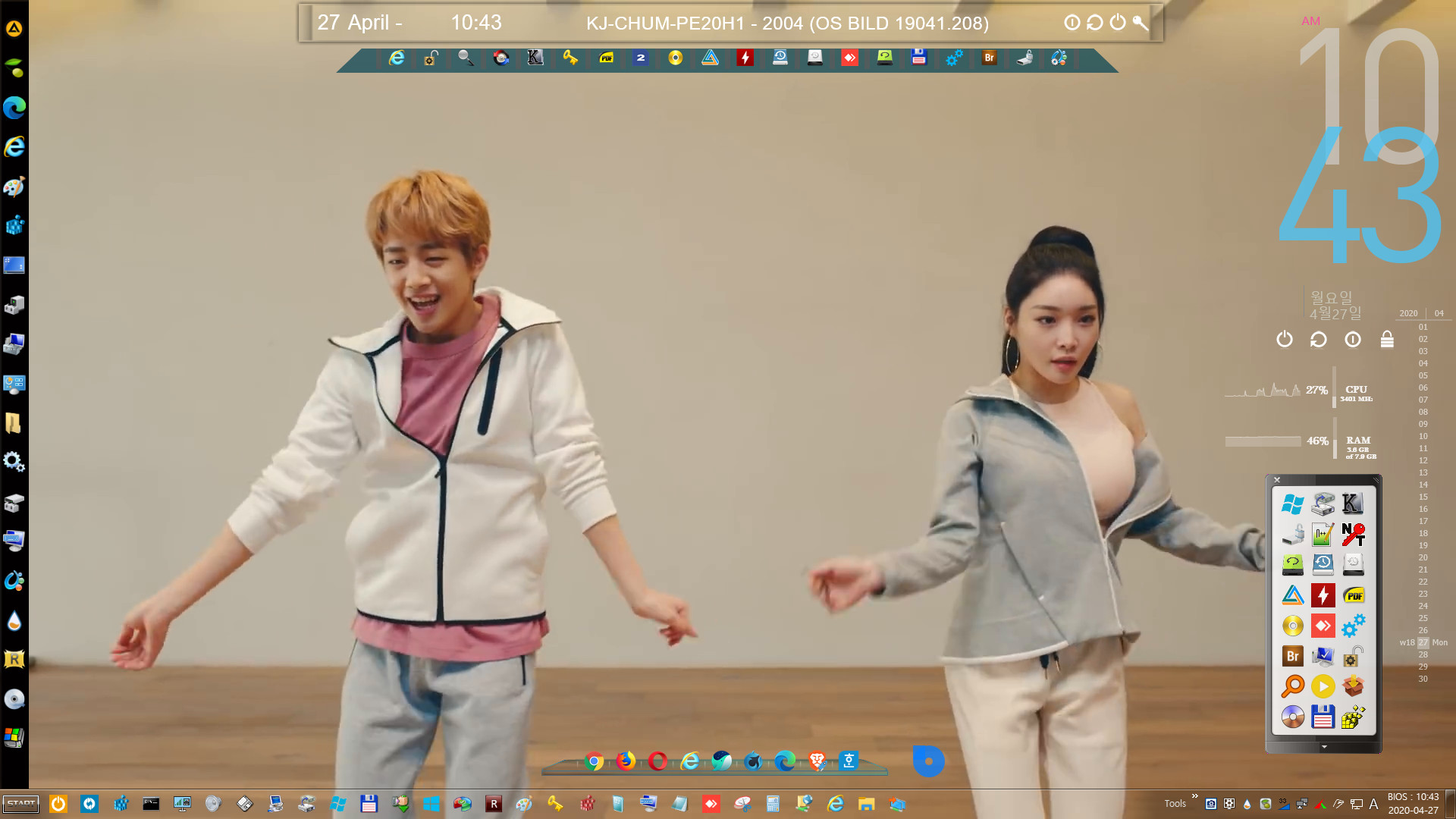Viewport: 1456px width, 819px height.
Task: Open Edge in the bottom browser dock
Action: point(785,761)
